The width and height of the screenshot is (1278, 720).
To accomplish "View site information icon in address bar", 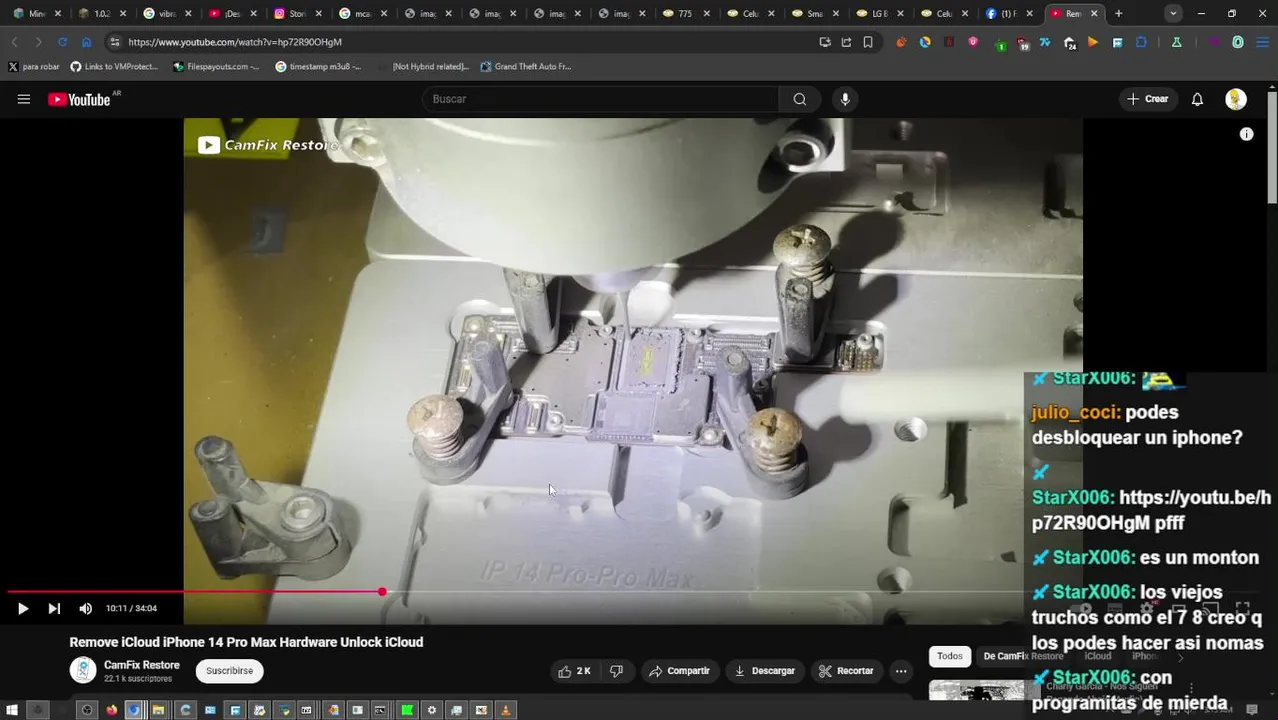I will click(x=114, y=42).
